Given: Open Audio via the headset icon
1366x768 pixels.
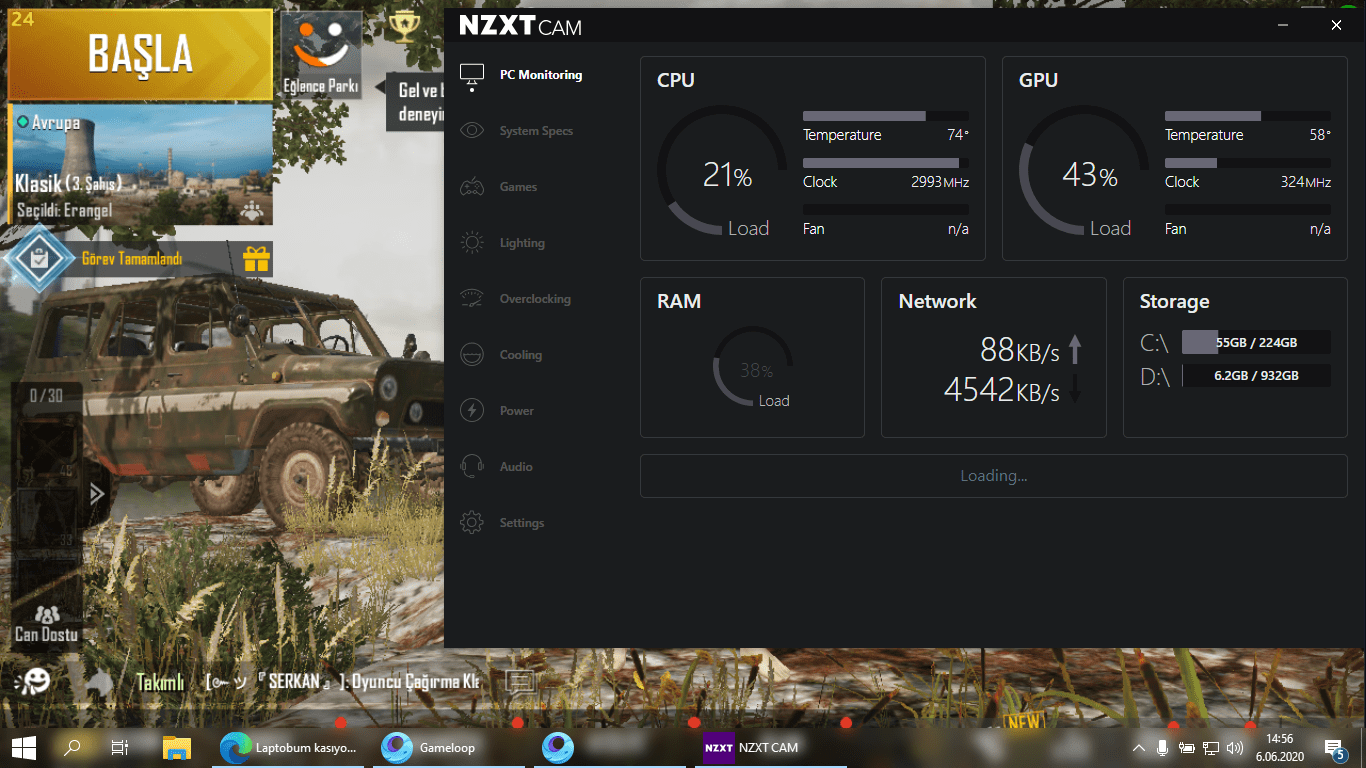Looking at the screenshot, I should 471,467.
